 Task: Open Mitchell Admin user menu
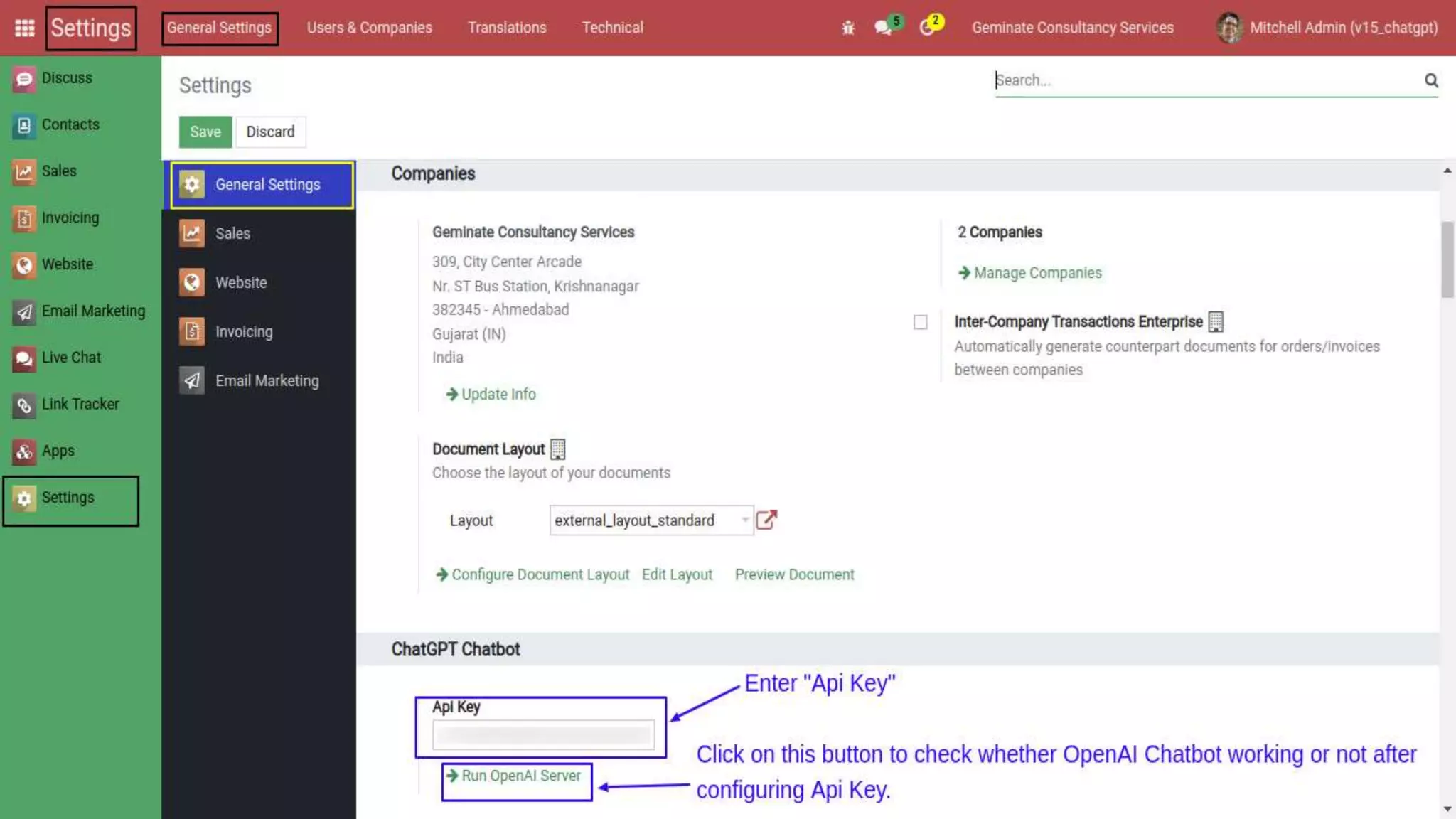pos(1327,28)
